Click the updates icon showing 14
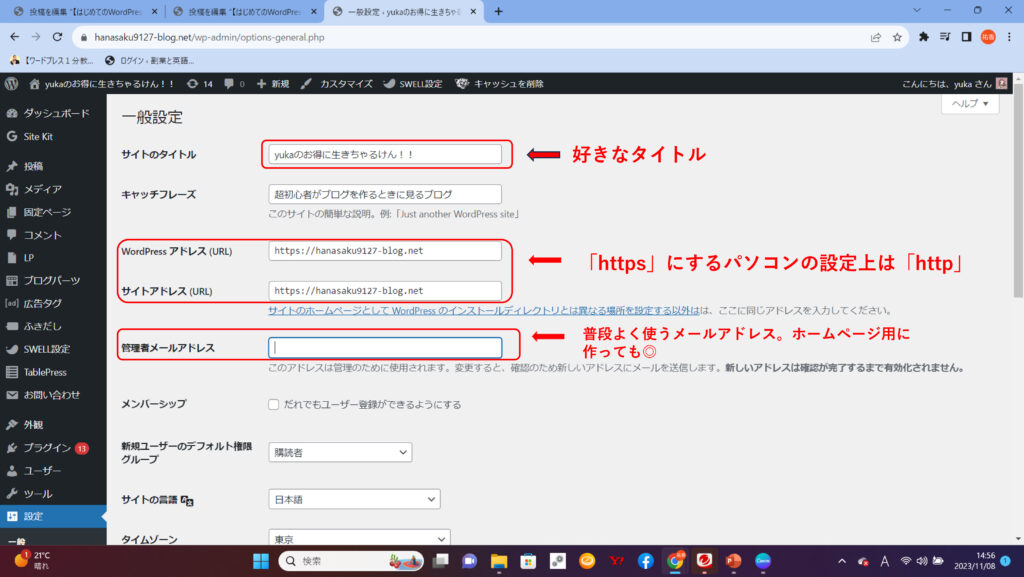Screen dimensions: 1024x577 click(199, 84)
